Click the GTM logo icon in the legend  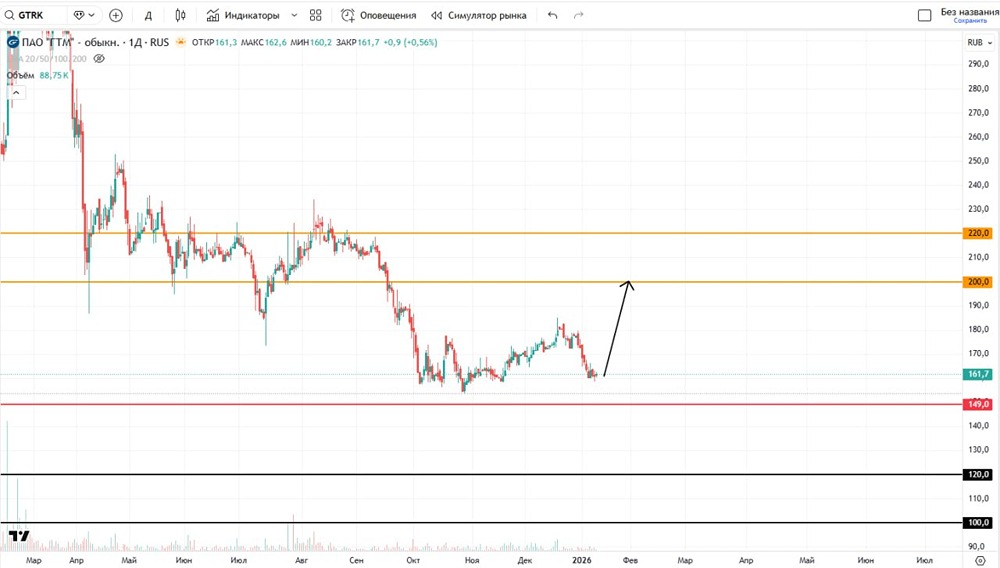[13, 42]
